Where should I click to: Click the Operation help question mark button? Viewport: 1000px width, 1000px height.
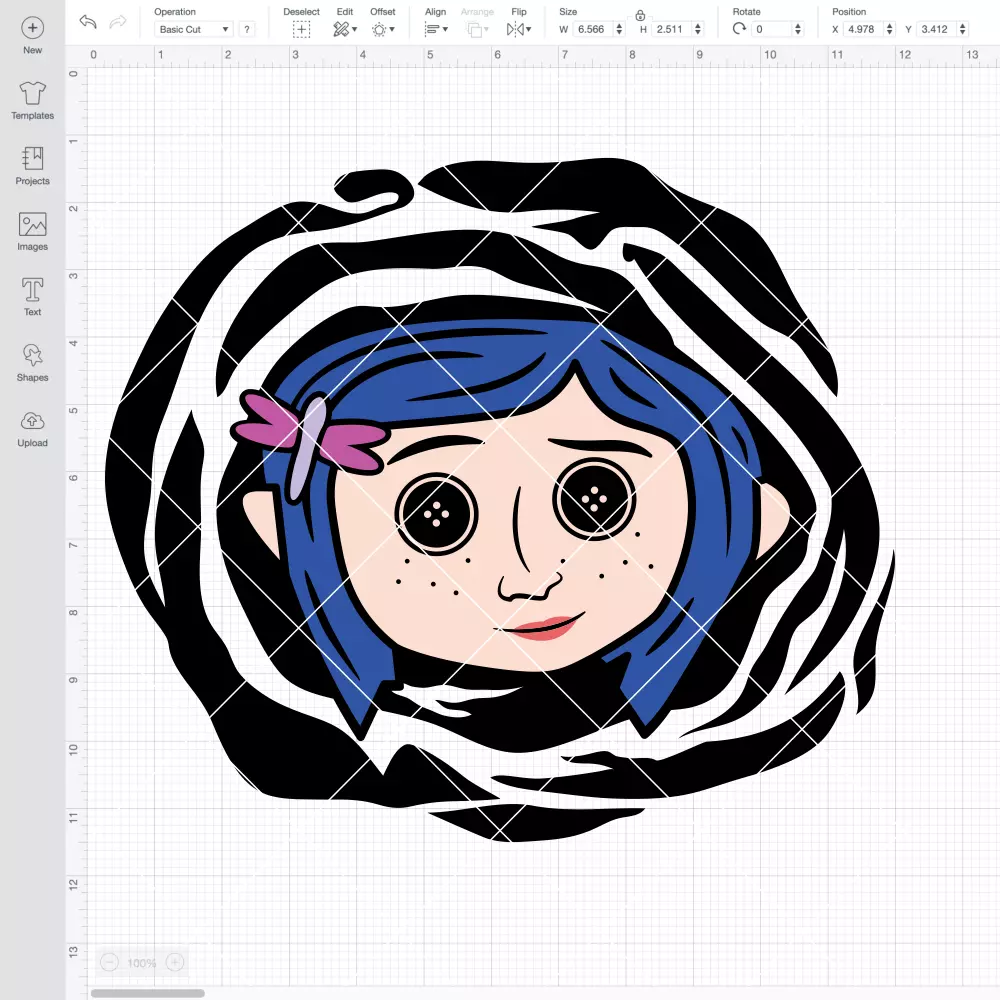tap(247, 29)
